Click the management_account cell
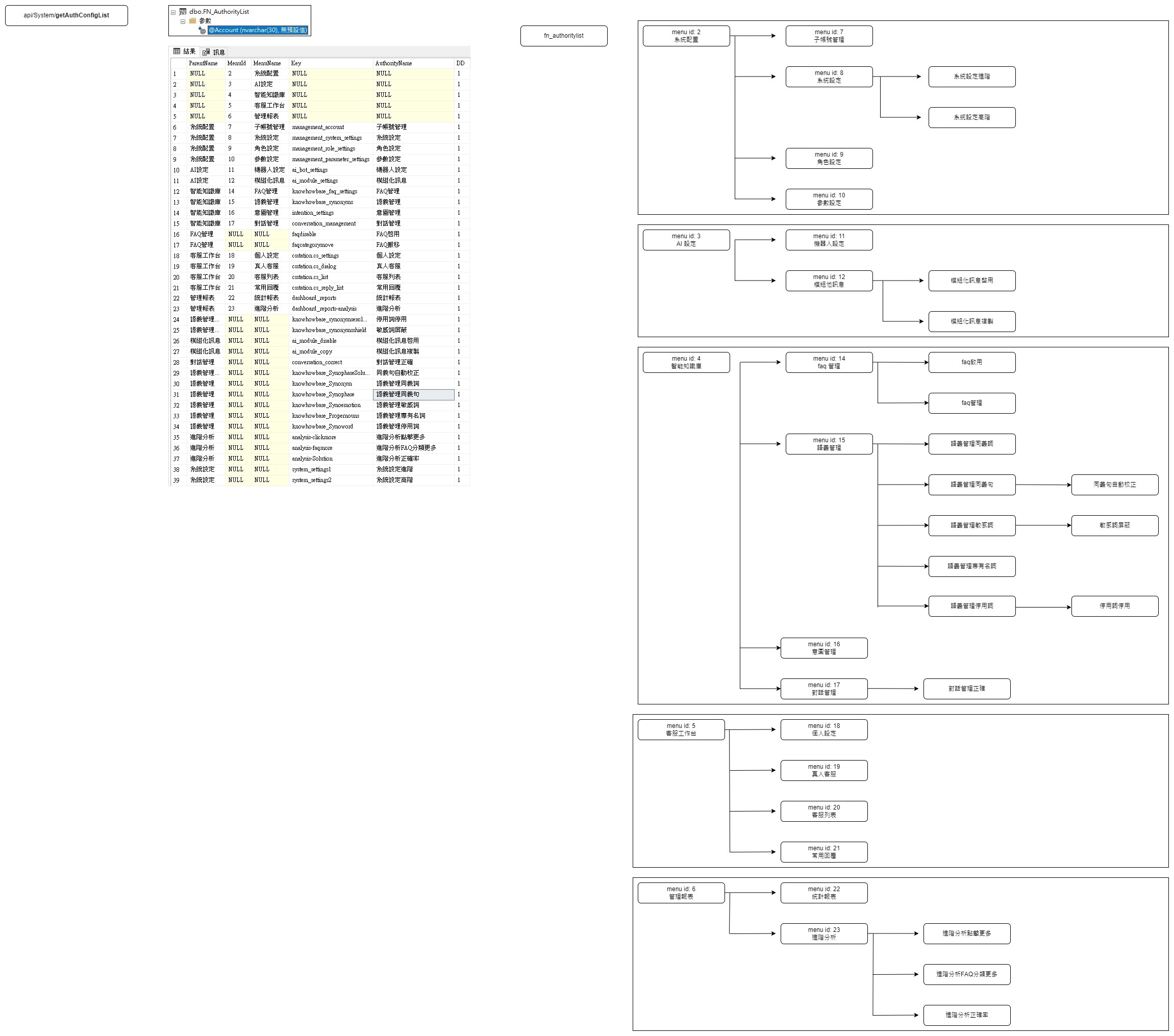The width and height of the screenshot is (1174, 1036). tap(331, 127)
